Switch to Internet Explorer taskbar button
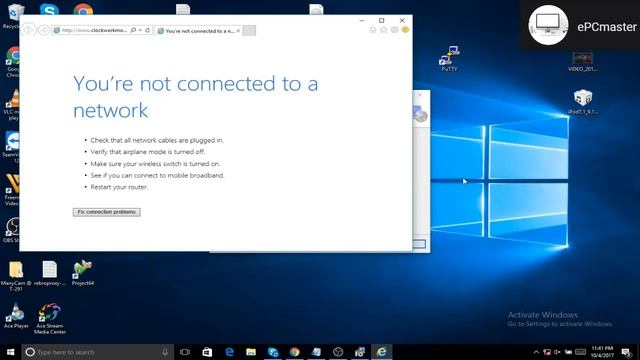Screen dimensions: 640x360 point(382,352)
